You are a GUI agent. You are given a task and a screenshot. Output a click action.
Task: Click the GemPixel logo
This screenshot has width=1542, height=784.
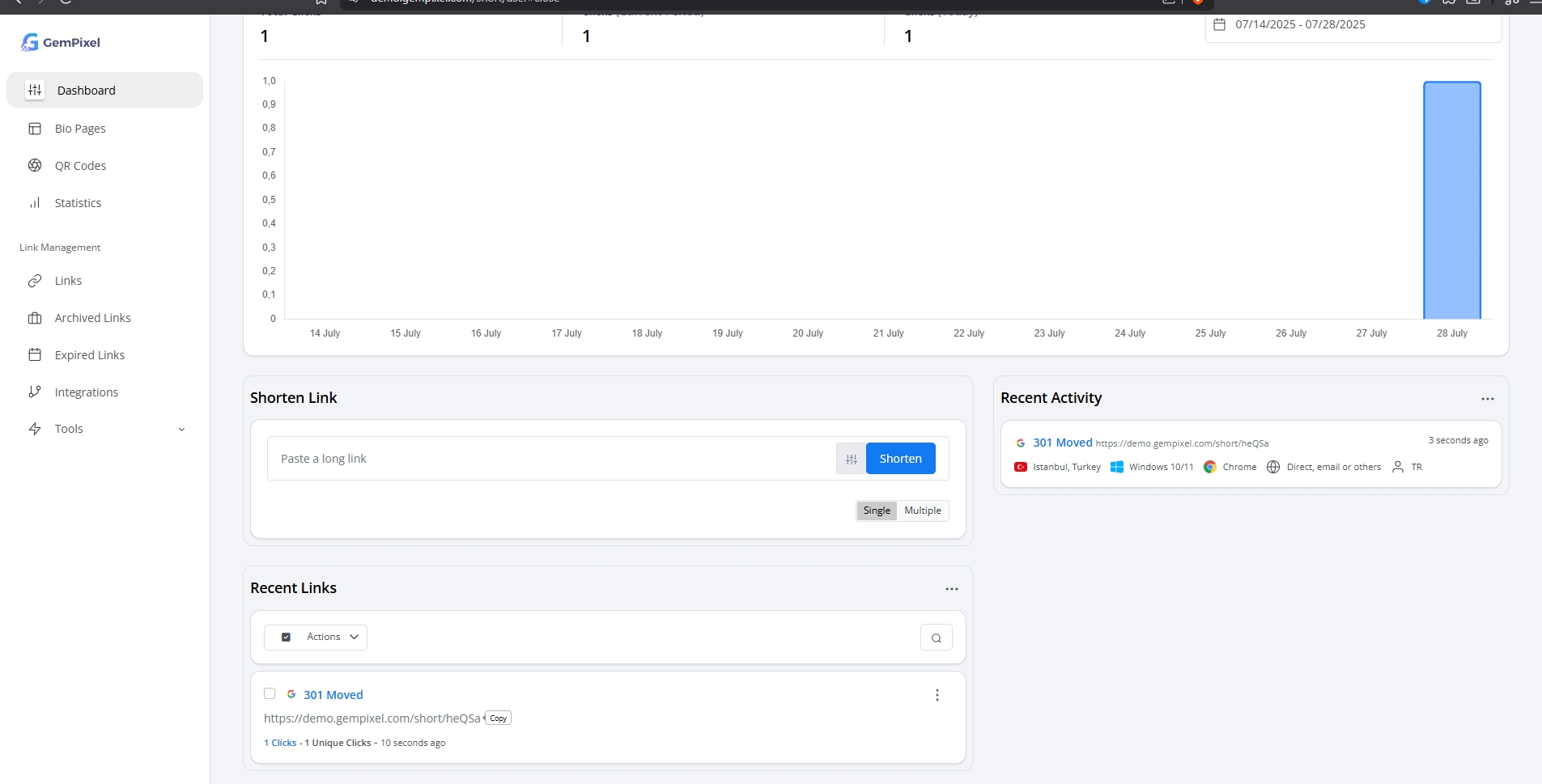pyautogui.click(x=61, y=42)
